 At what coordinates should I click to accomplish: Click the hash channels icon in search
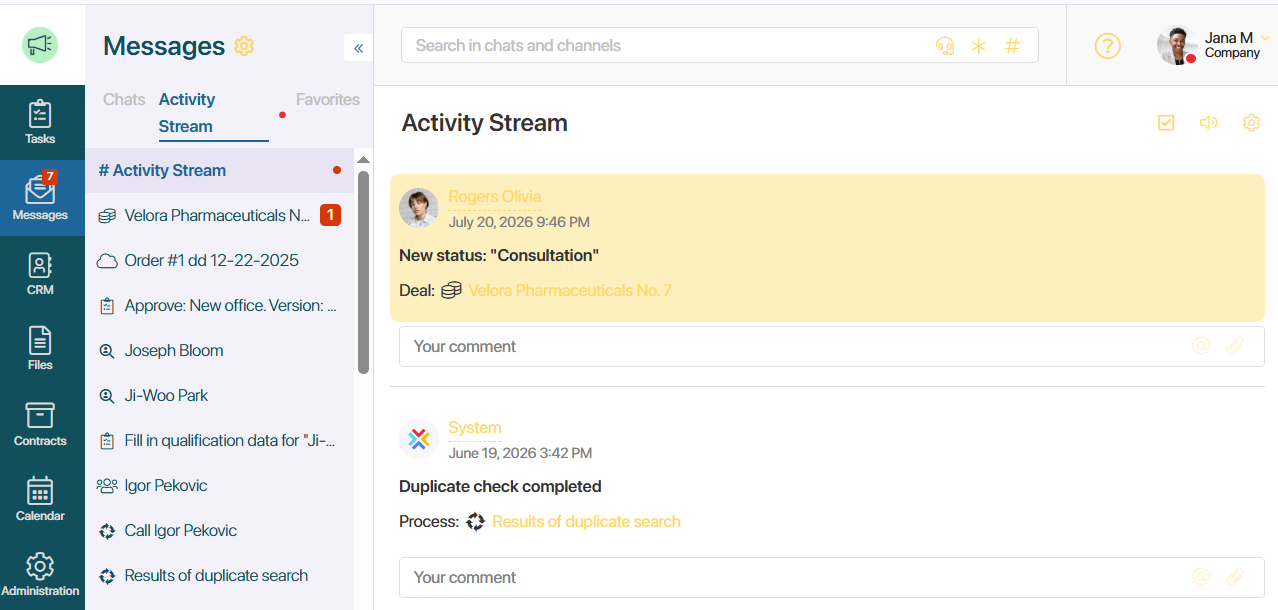point(1012,46)
